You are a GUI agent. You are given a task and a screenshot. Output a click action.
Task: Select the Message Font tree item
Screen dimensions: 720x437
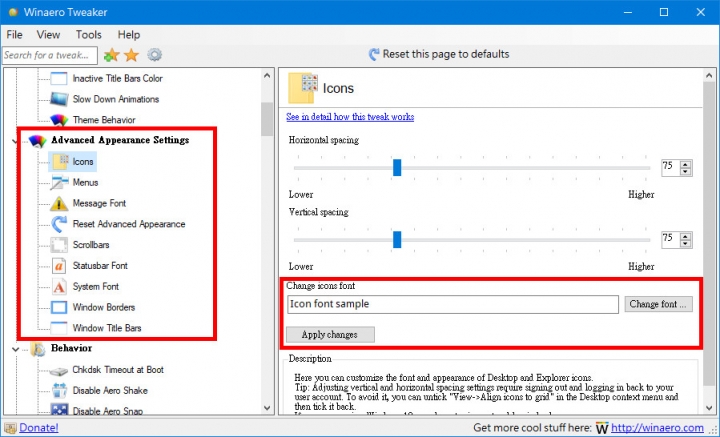99,203
